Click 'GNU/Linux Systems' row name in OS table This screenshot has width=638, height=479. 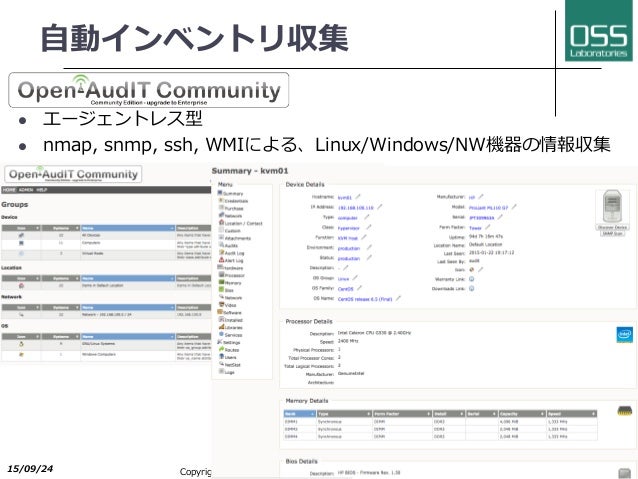pyautogui.click(x=98, y=344)
